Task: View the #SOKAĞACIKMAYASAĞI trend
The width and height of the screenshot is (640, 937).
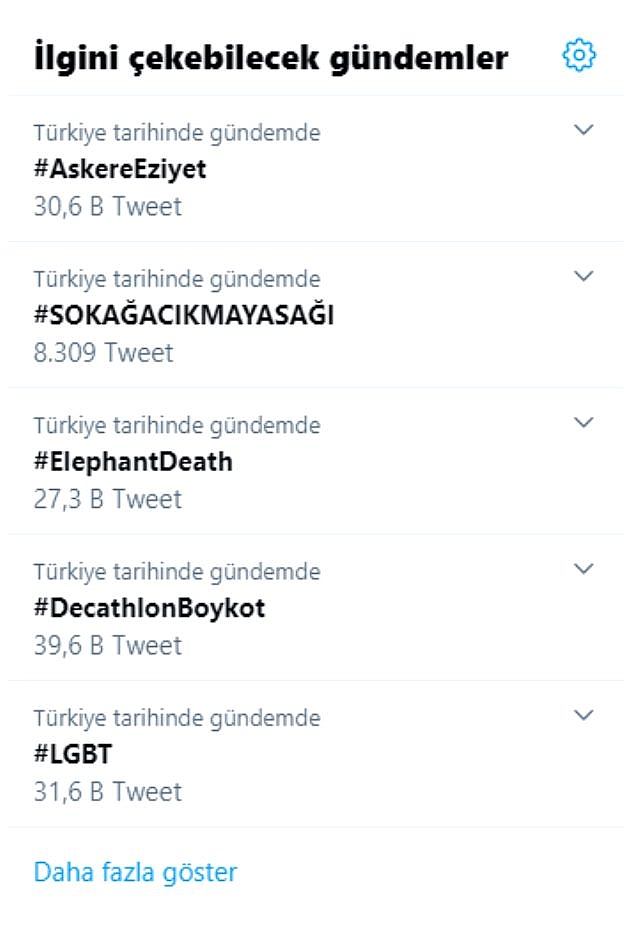Action: pos(184,315)
